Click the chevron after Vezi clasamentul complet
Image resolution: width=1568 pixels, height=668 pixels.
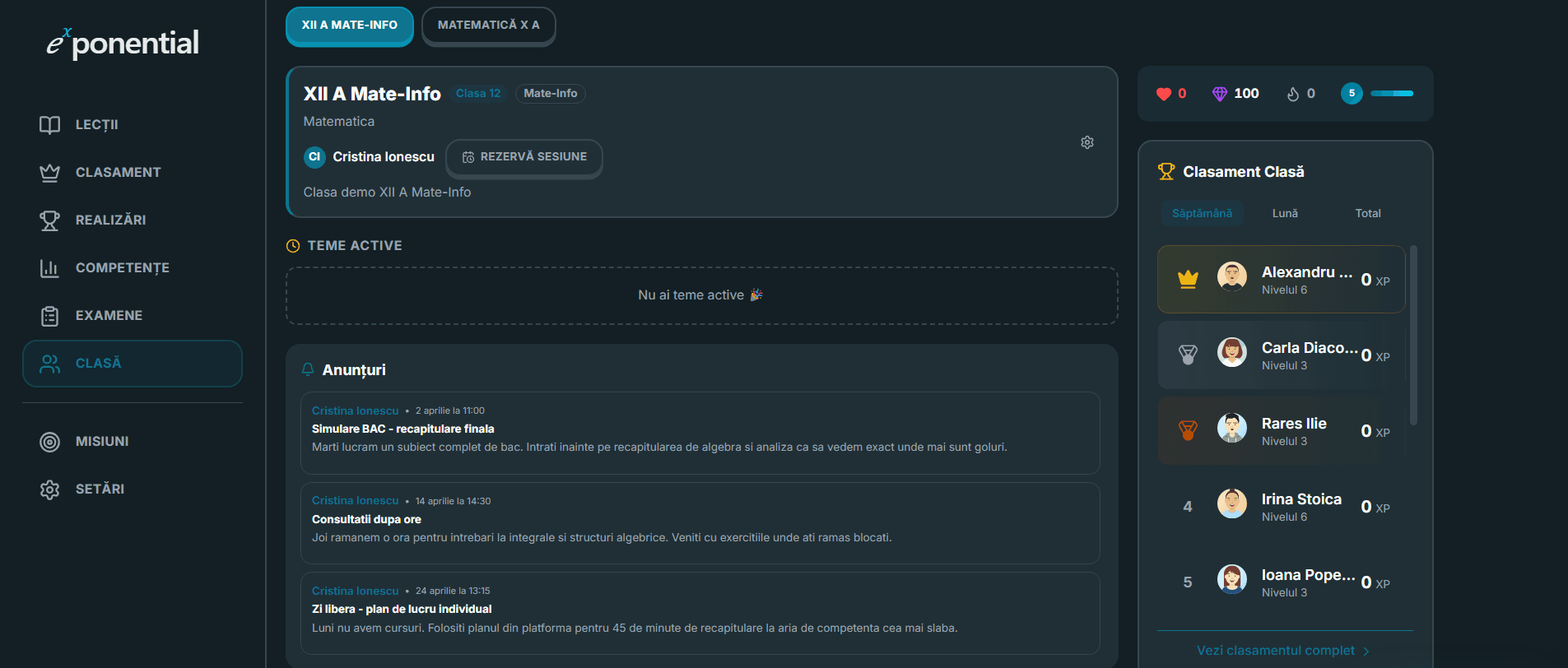coord(1366,652)
